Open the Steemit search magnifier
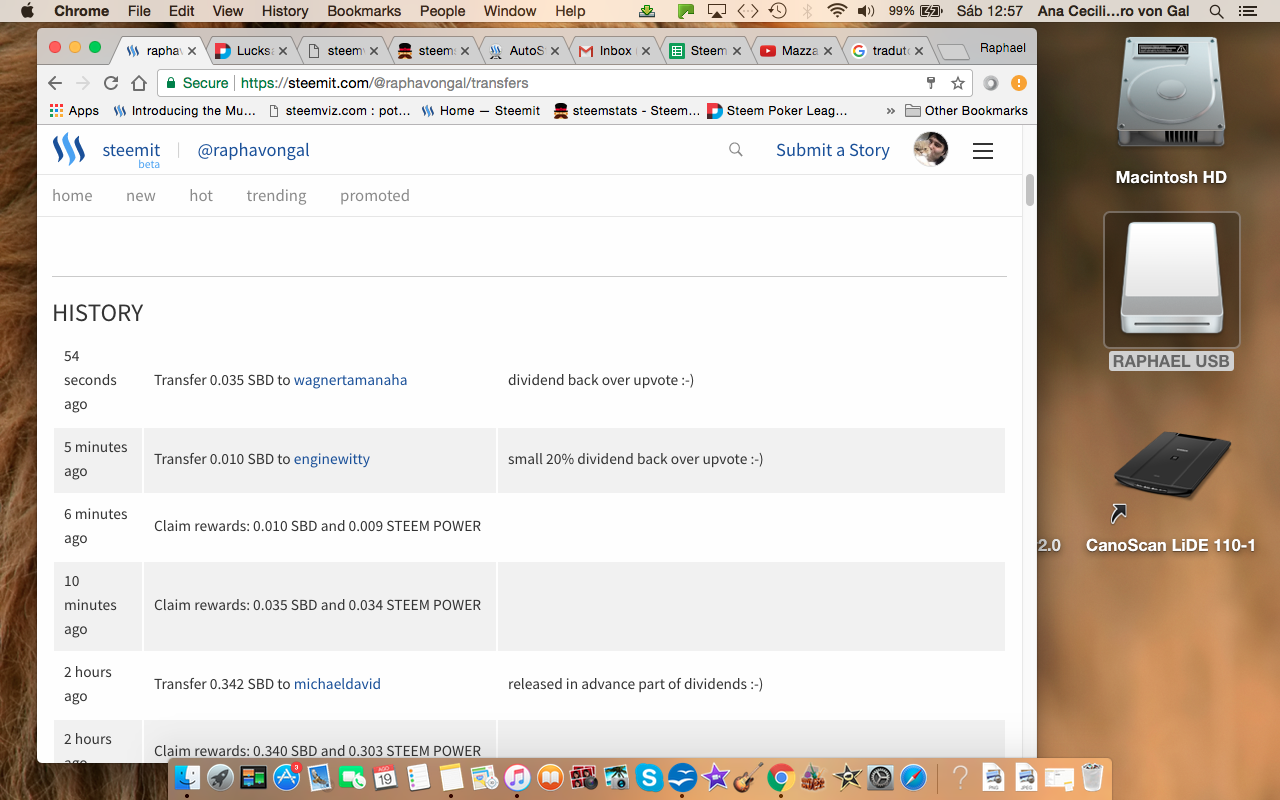 (x=736, y=150)
